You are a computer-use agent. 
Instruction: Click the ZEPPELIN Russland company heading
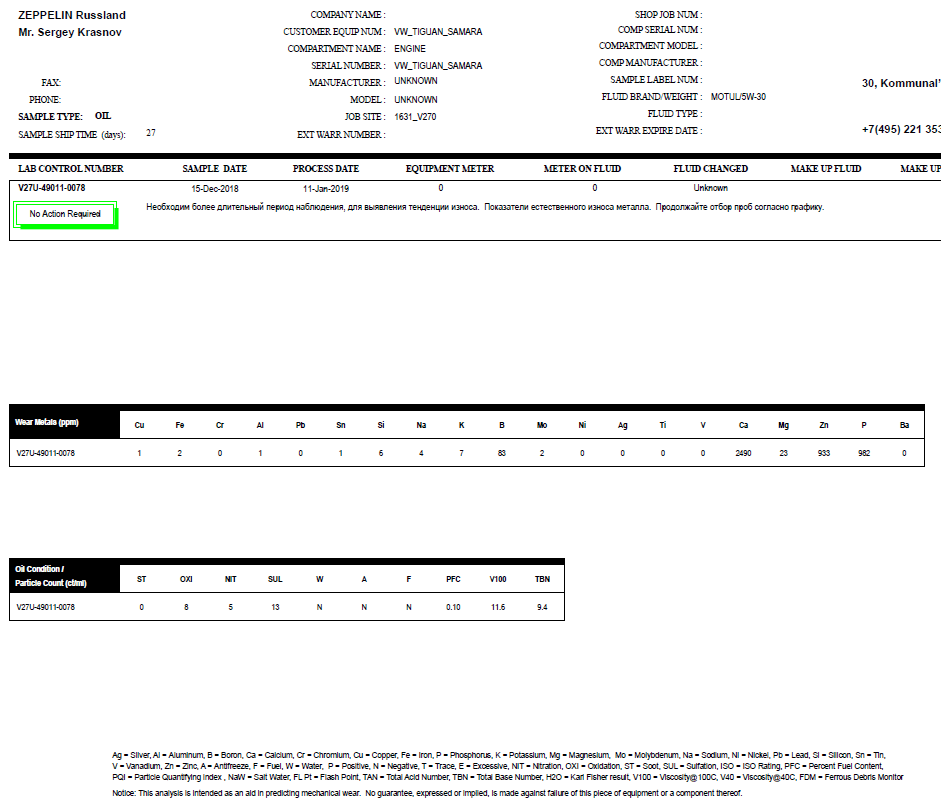click(x=72, y=15)
